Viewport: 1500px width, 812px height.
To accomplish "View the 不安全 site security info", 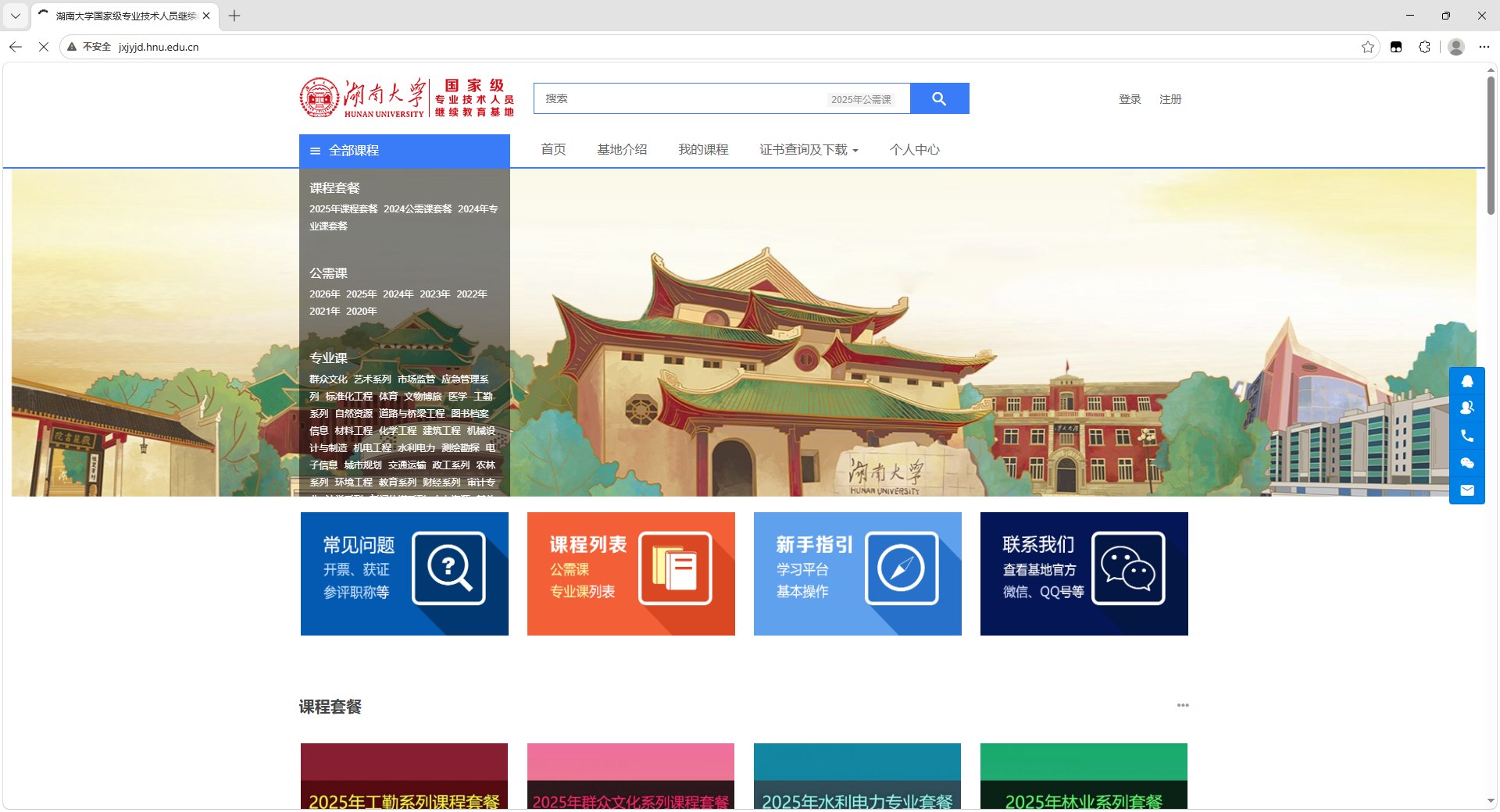I will (x=89, y=47).
